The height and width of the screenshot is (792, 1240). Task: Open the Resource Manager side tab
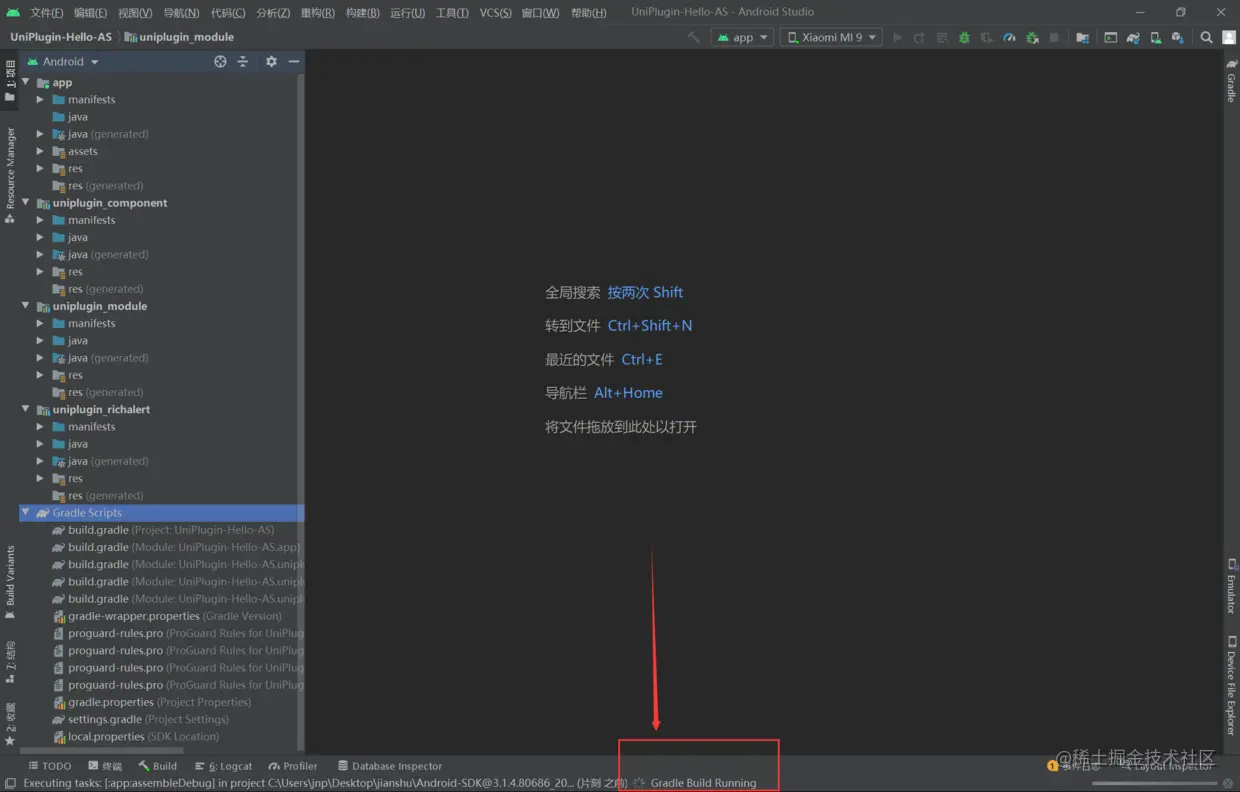pos(10,175)
